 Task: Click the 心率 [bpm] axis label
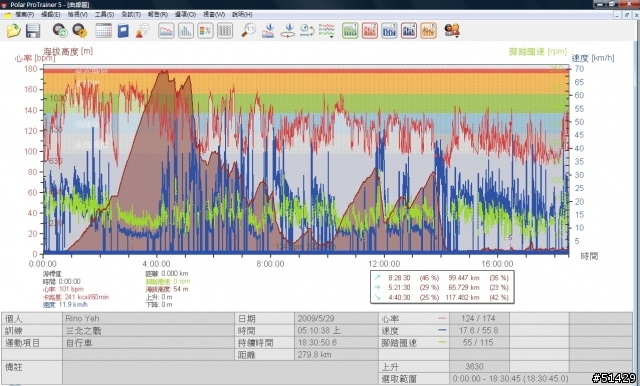[35, 58]
